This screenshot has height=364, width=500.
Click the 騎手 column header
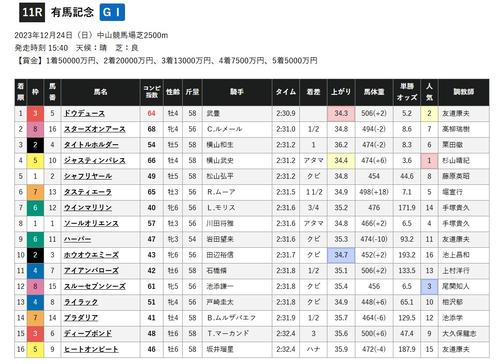click(237, 92)
